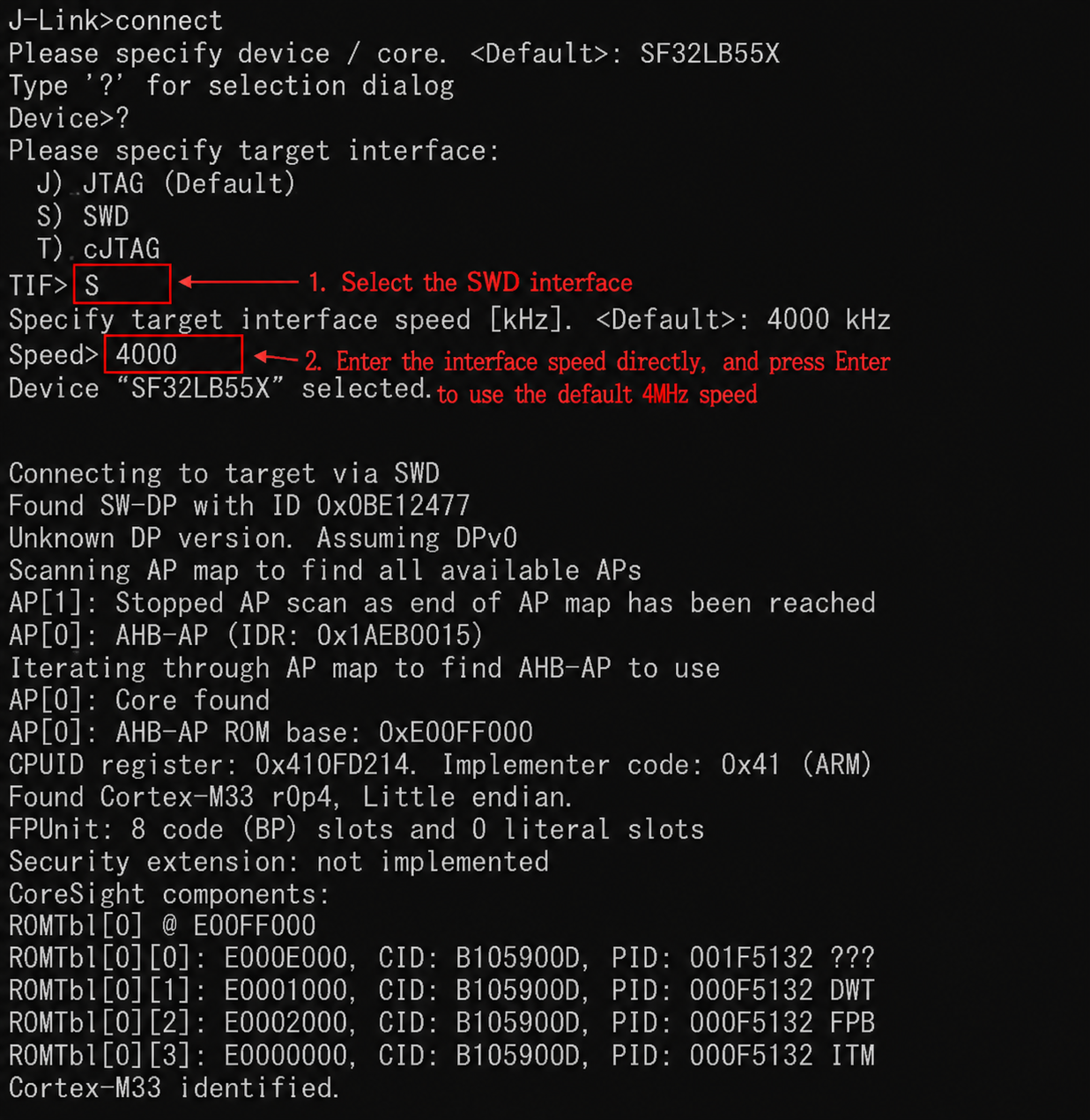
Task: Select the 'S) SWD' option line
Action: 83,216
